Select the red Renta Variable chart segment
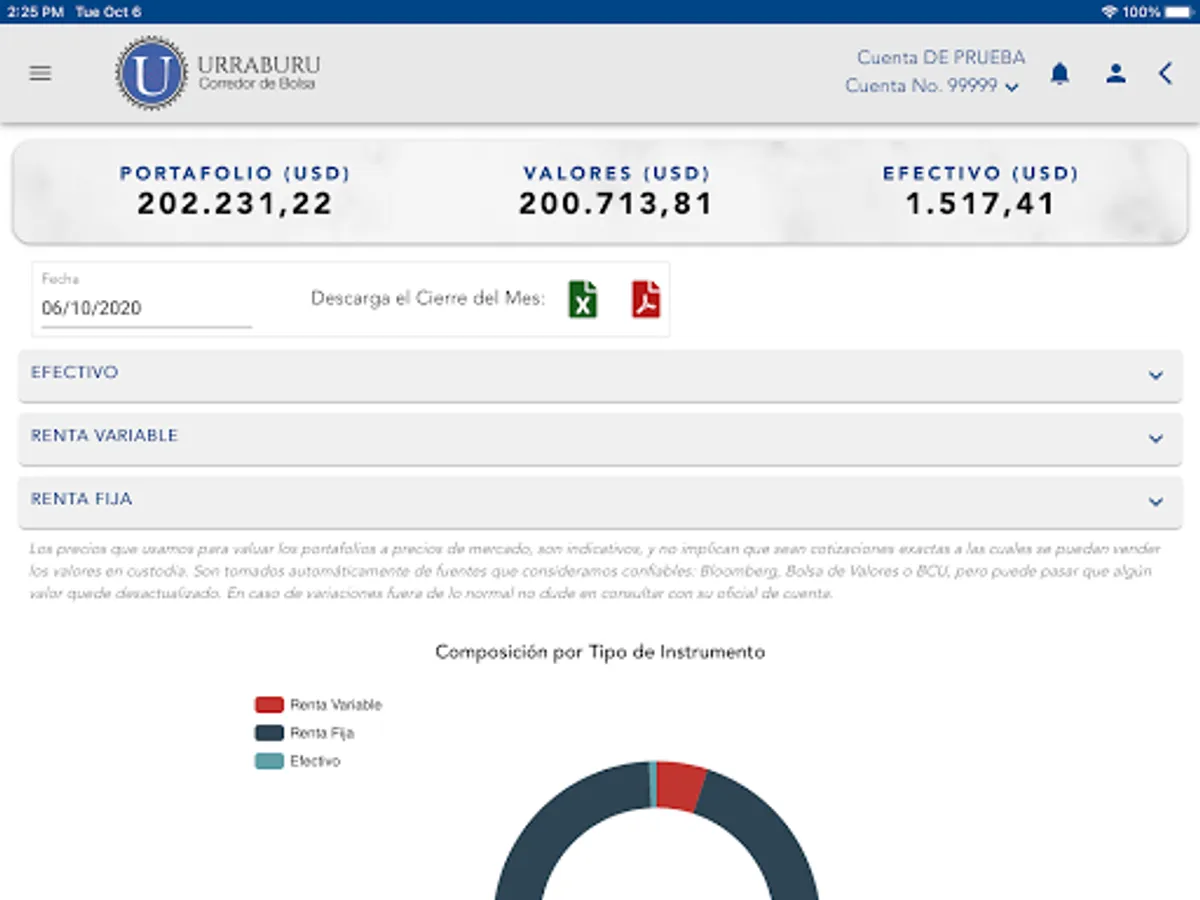This screenshot has height=900, width=1200. pyautogui.click(x=680, y=785)
